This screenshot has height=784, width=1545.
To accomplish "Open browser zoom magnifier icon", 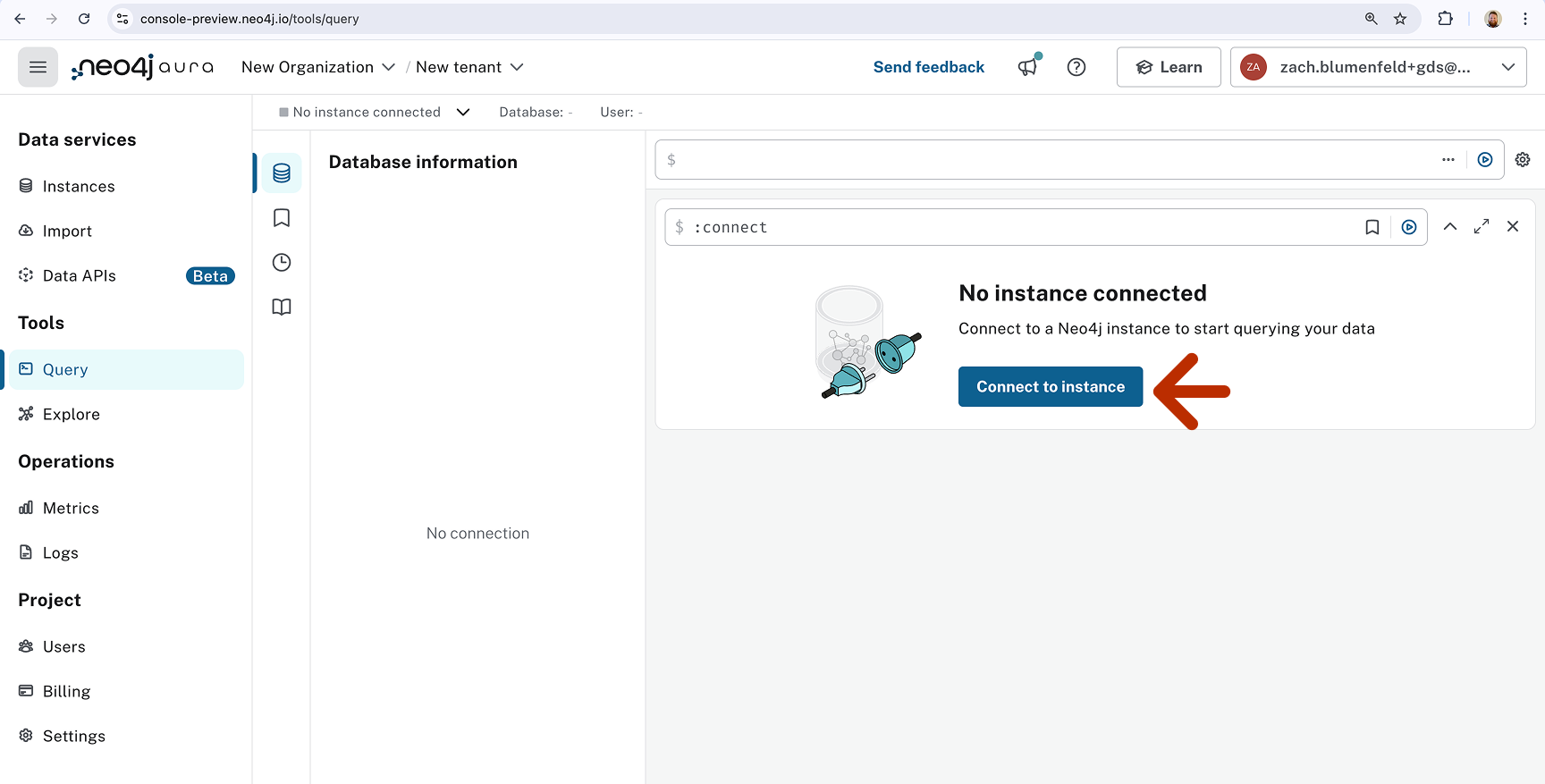I will point(1371,19).
